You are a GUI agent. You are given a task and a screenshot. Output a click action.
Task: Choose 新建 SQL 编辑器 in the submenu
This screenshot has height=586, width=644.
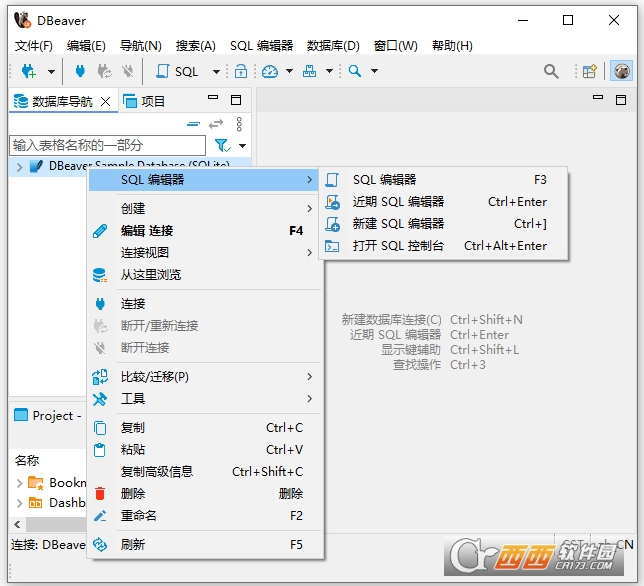click(x=444, y=224)
